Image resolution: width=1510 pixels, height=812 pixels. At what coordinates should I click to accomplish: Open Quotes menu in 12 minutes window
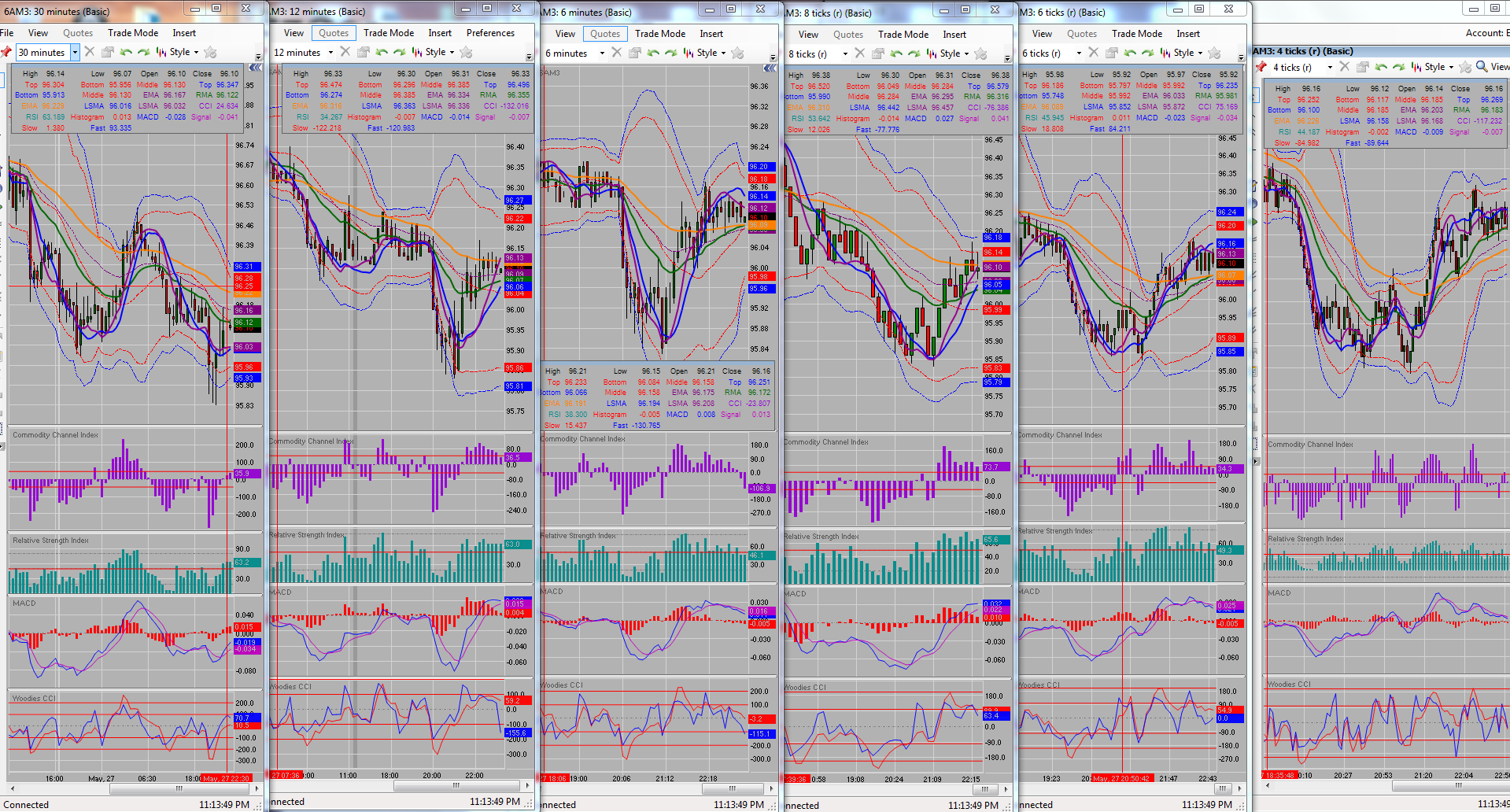334,33
